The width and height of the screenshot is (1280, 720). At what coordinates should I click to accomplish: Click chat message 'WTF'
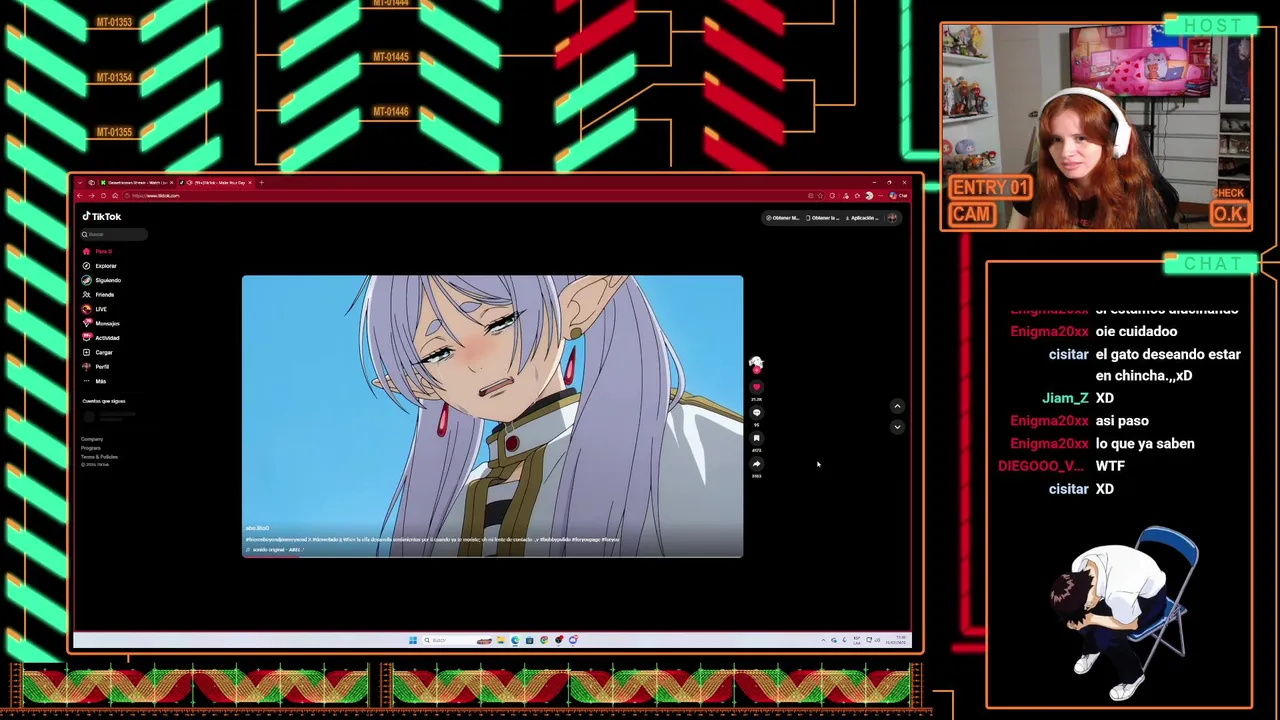pyautogui.click(x=1110, y=466)
